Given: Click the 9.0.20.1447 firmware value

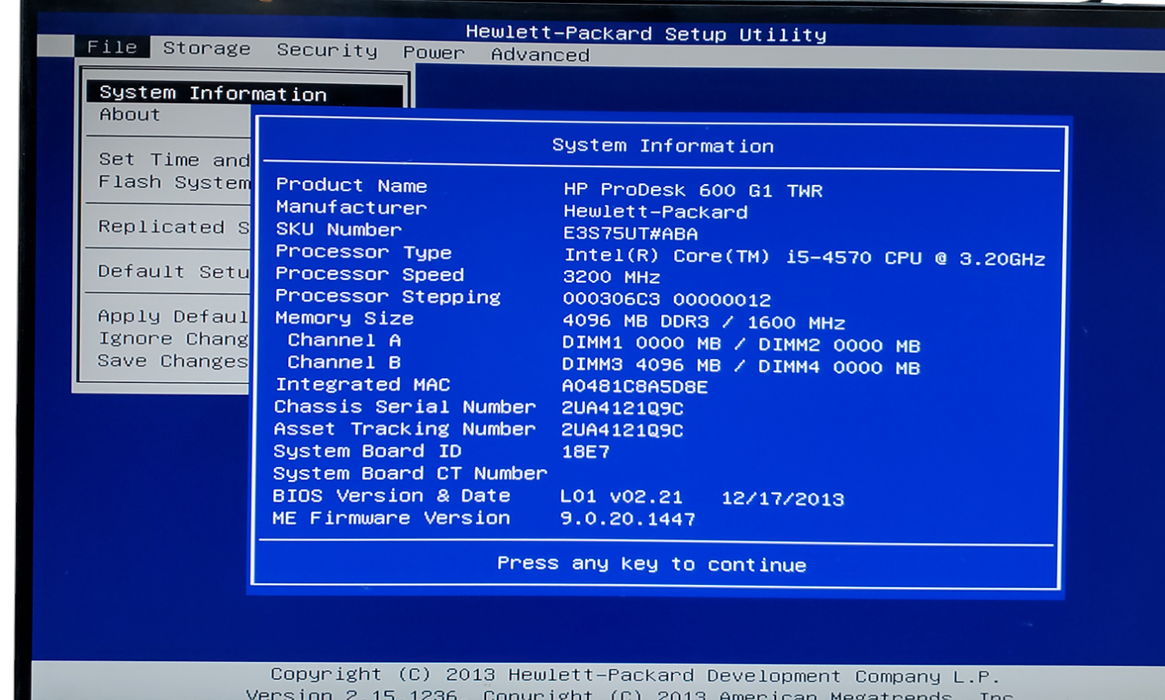Looking at the screenshot, I should [628, 519].
